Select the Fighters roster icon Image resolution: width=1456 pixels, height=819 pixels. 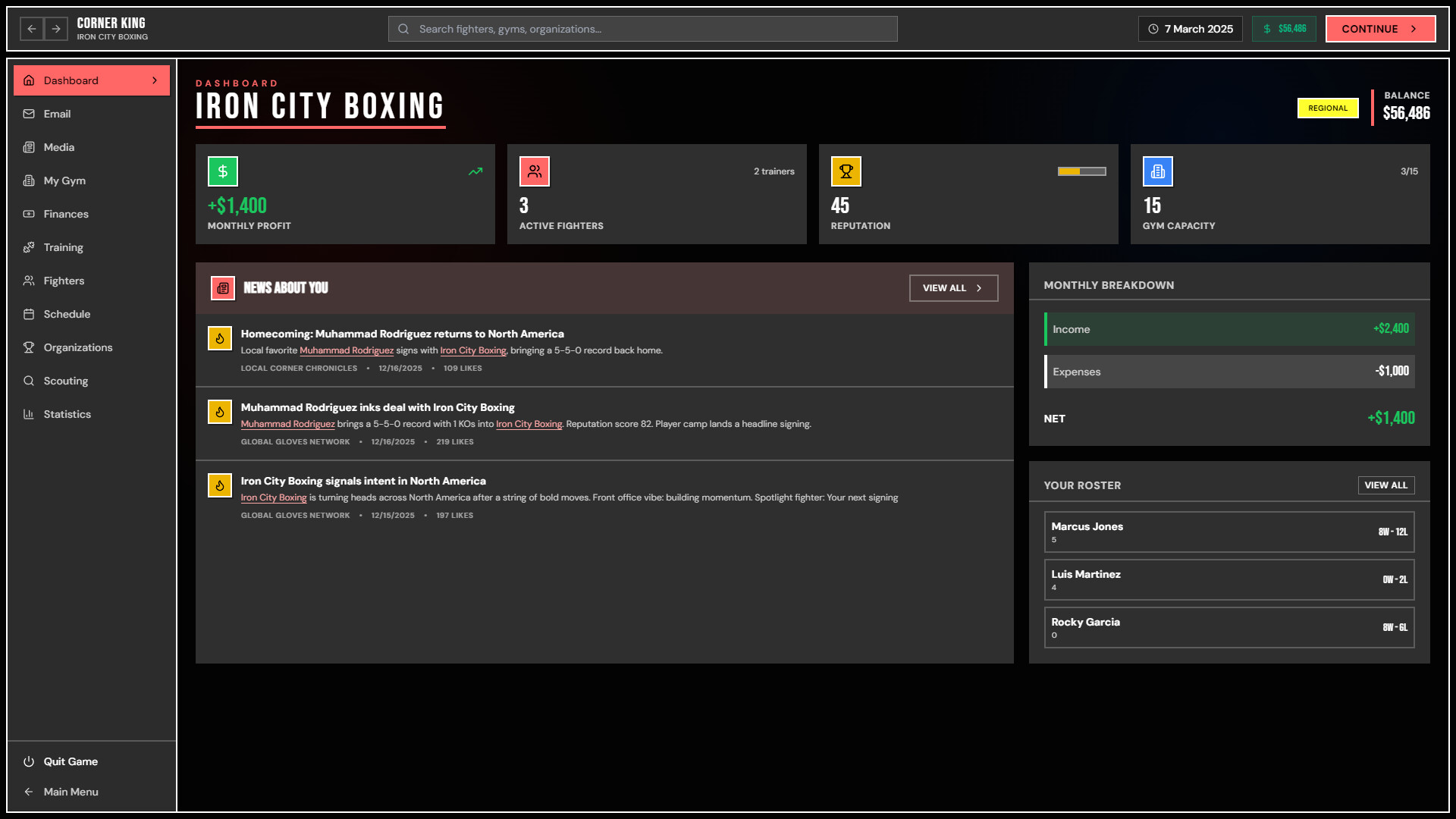[28, 281]
